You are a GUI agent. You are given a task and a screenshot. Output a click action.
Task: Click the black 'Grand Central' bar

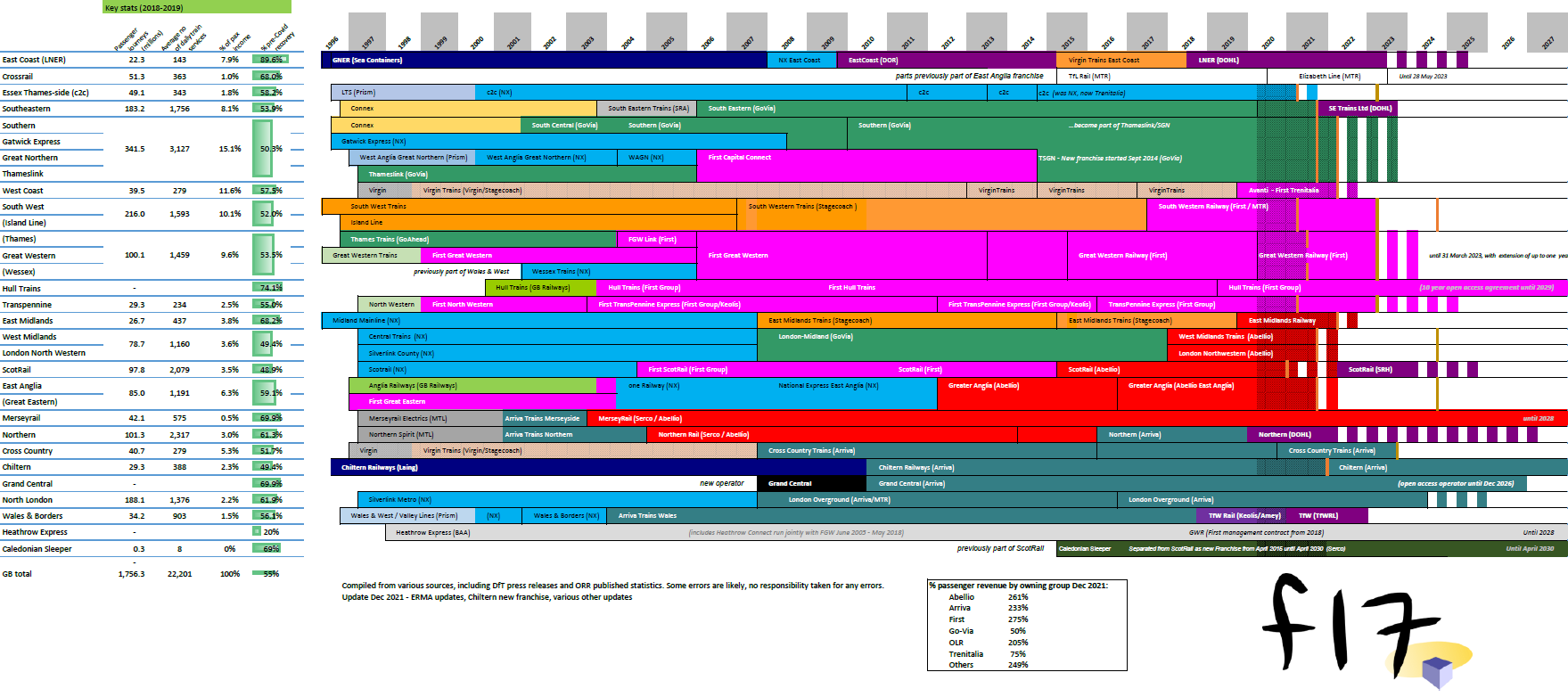[x=812, y=484]
